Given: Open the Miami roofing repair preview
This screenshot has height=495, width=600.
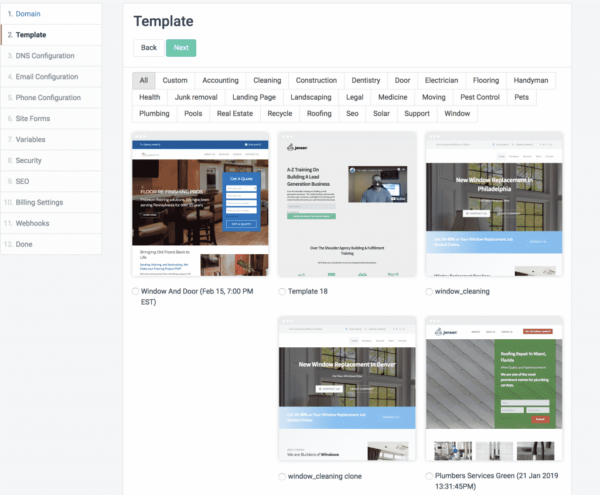Looking at the screenshot, I should tap(494, 389).
